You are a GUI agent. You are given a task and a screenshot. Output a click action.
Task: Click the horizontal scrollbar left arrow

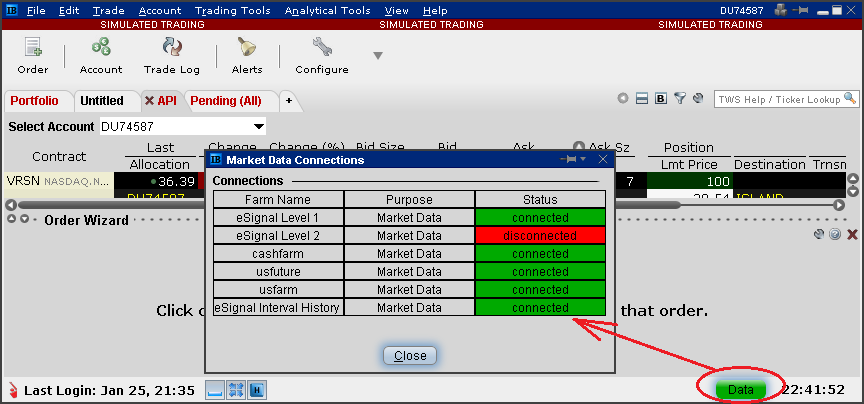(x=11, y=205)
